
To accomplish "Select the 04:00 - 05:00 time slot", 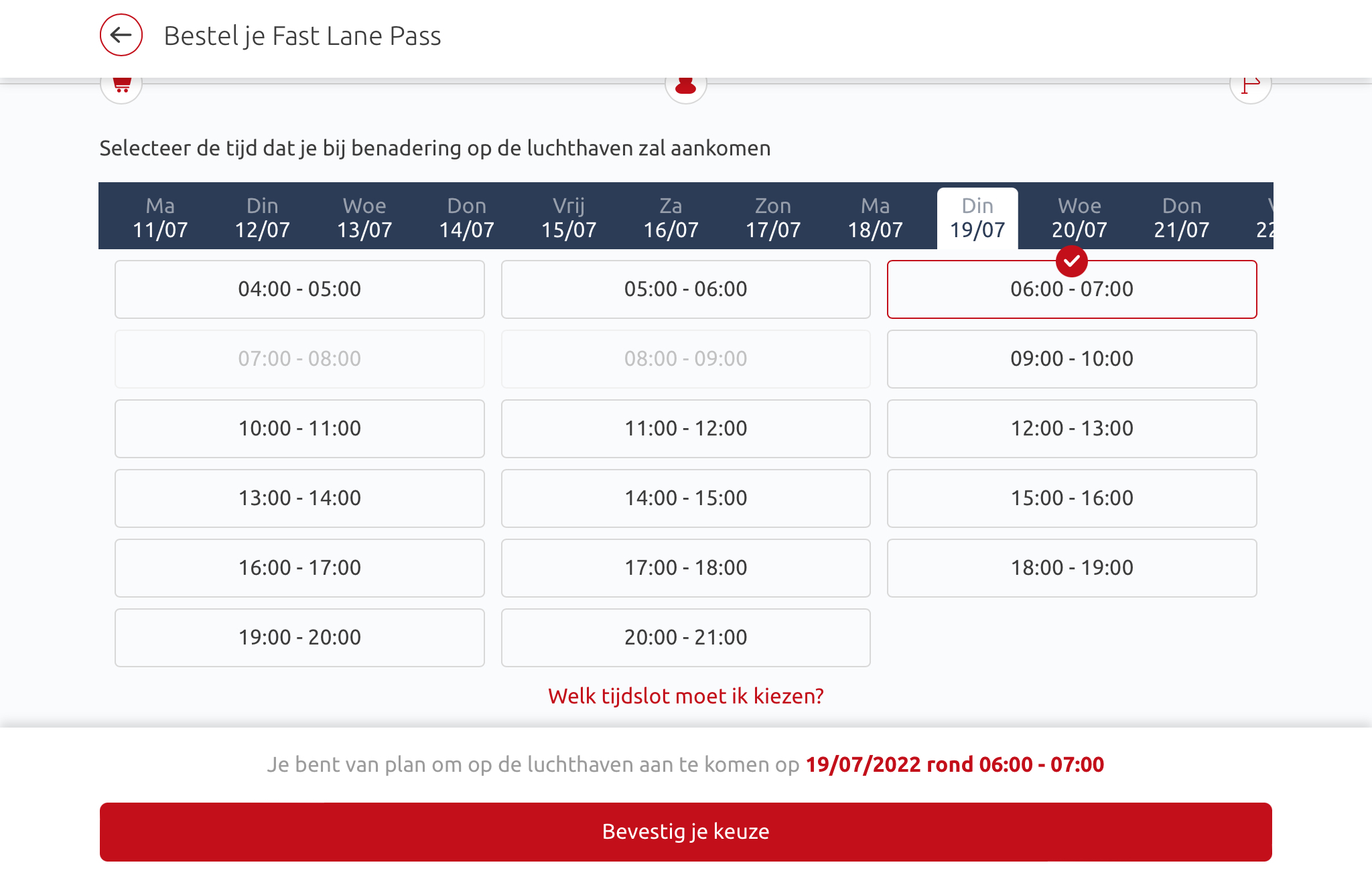I will coord(299,289).
